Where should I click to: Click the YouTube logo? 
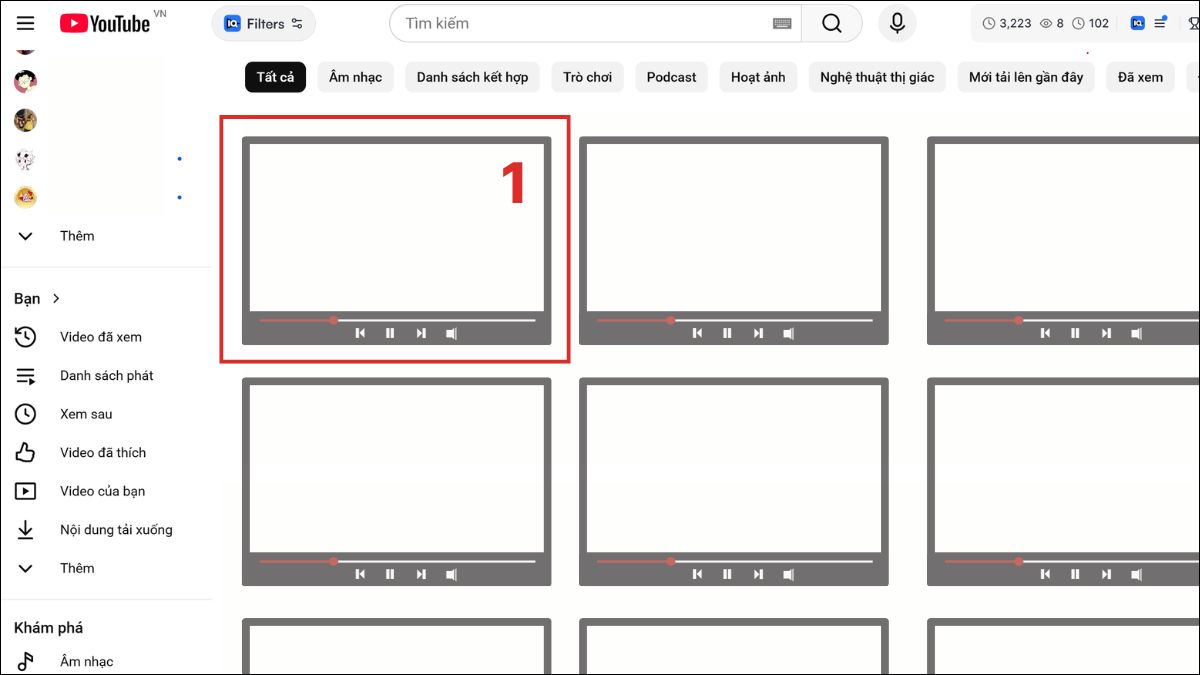105,23
